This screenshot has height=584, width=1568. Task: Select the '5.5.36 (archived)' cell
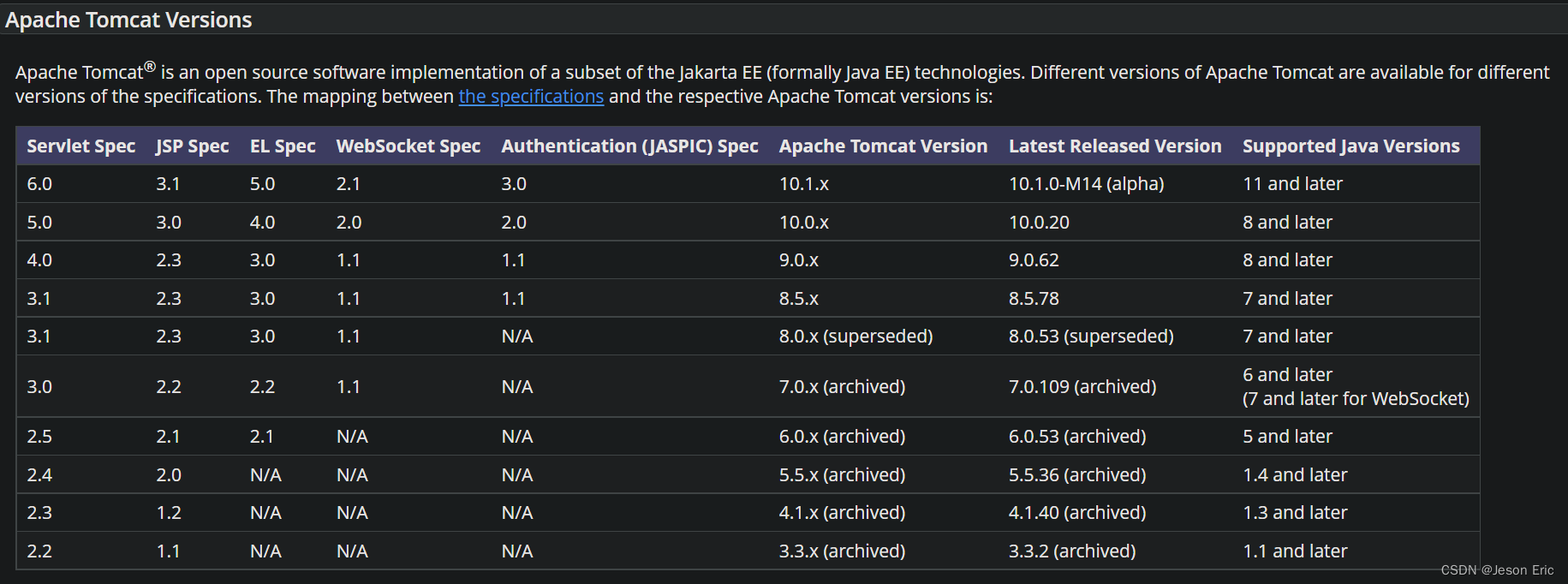point(1077,475)
